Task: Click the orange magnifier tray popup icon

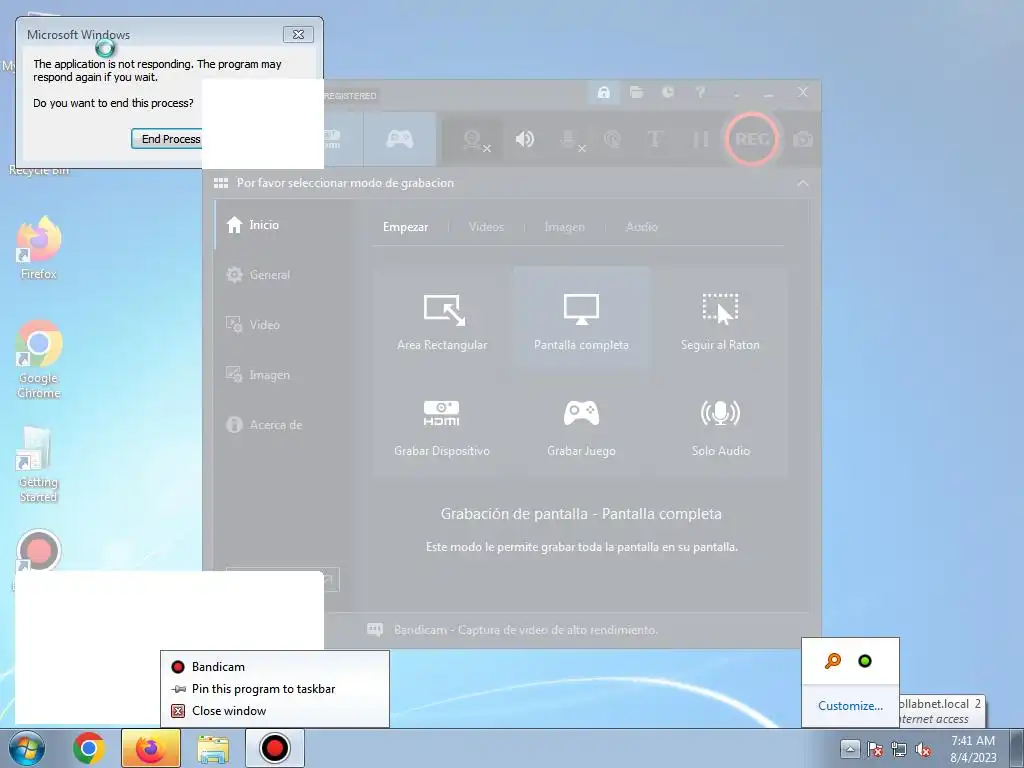Action: (x=833, y=661)
